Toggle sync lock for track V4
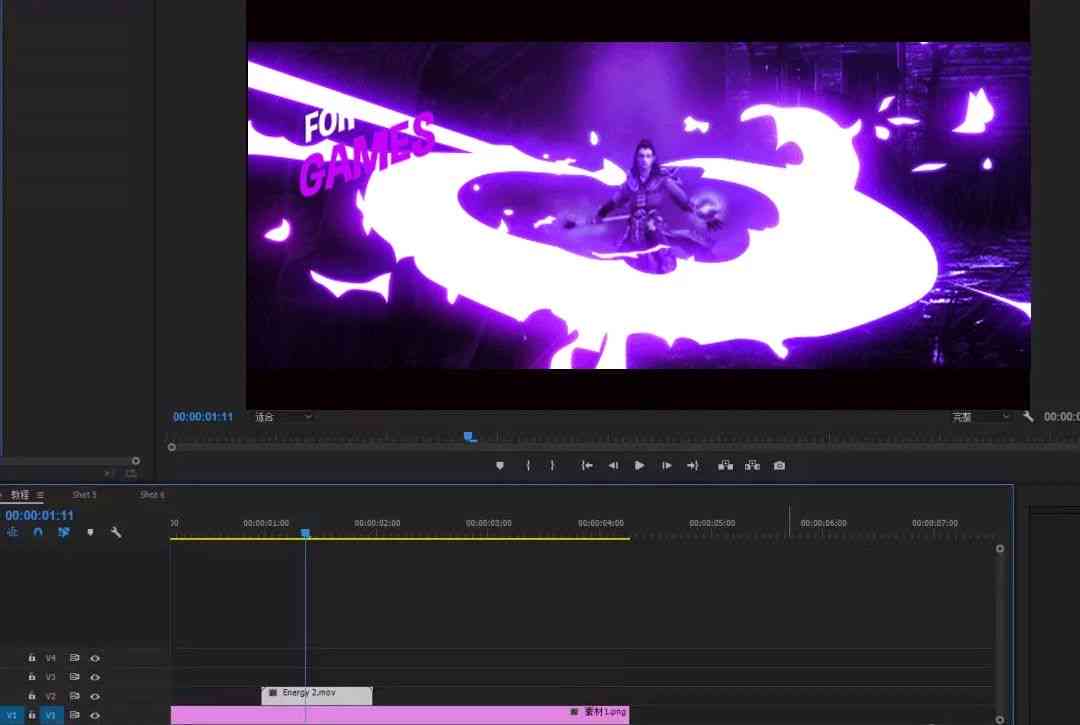The image size is (1080, 725). (74, 658)
